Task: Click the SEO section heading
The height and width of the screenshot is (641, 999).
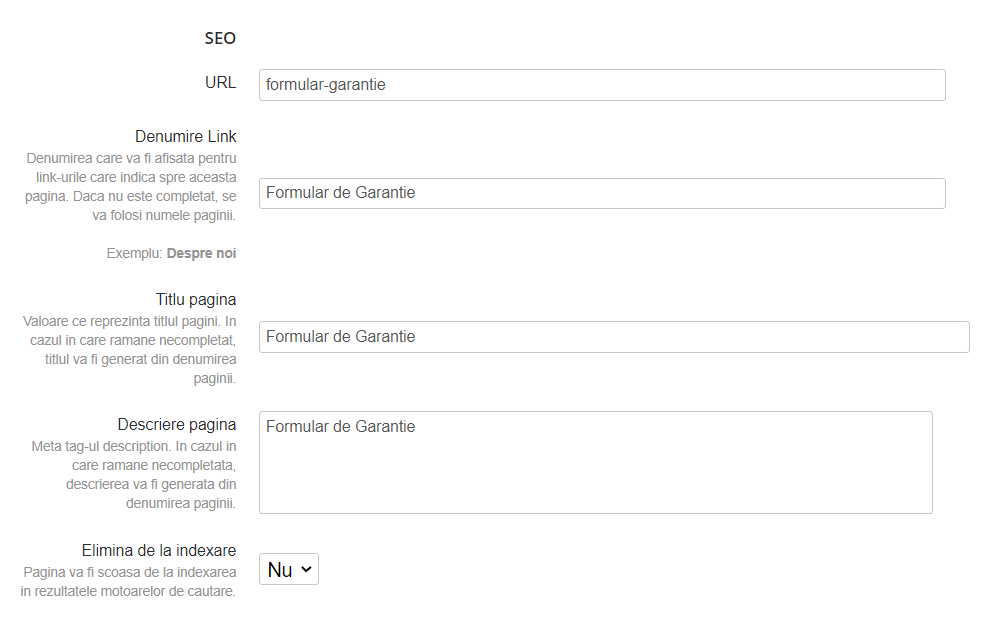Action: [x=221, y=38]
